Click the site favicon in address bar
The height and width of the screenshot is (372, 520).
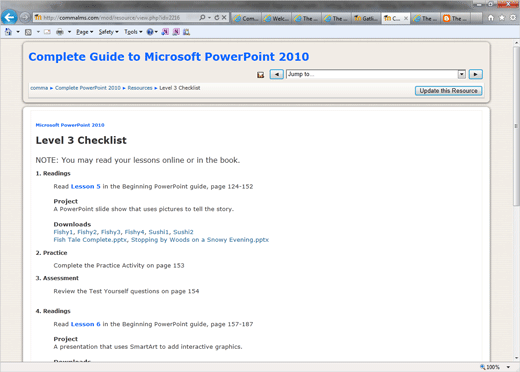click(x=38, y=17)
